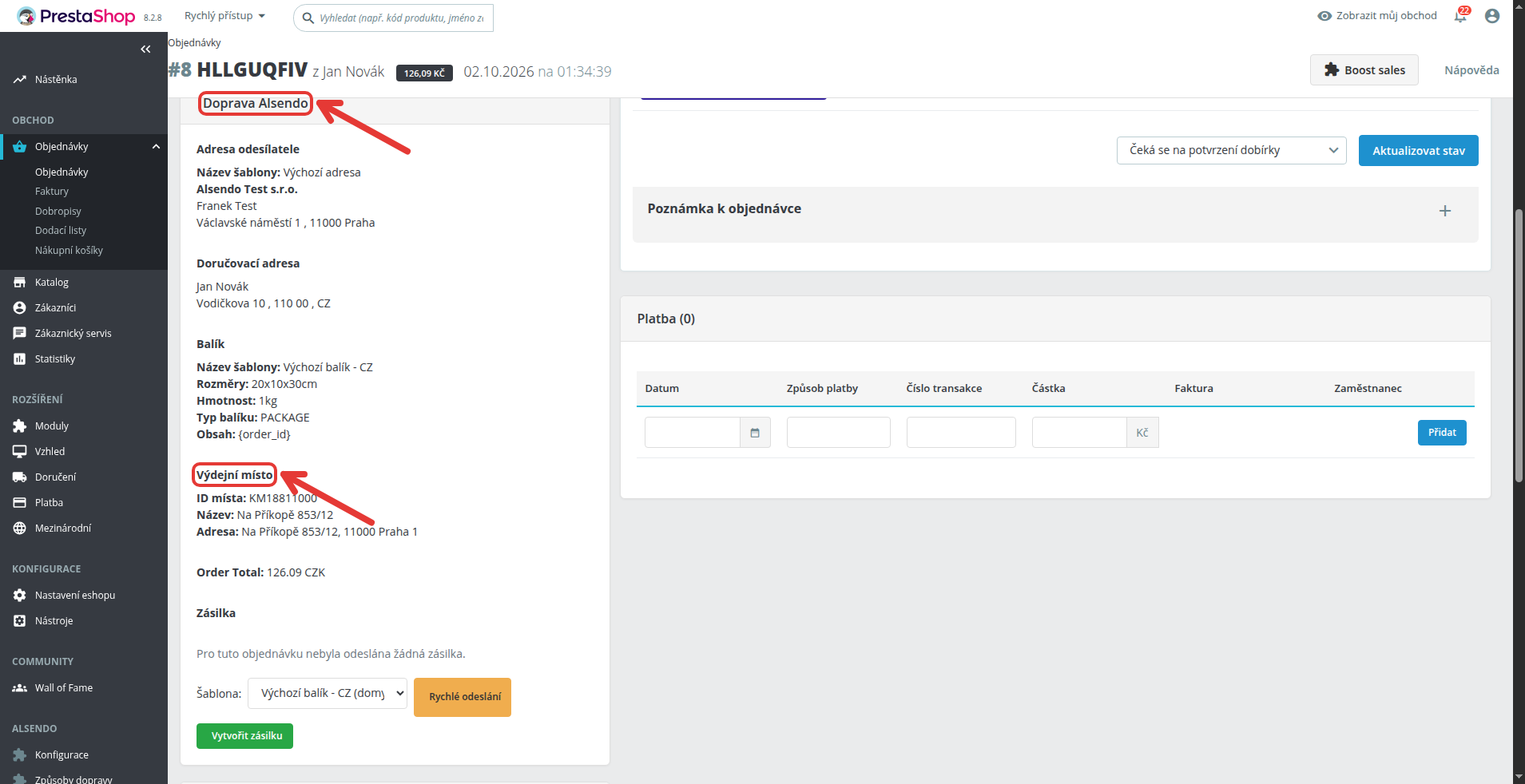Open Nákupní košíky submenu item
Viewport: 1525px width, 784px height.
69,251
